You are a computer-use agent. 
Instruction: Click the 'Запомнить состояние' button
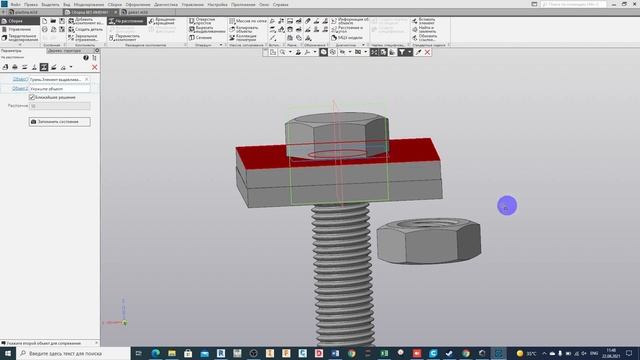tap(60, 122)
